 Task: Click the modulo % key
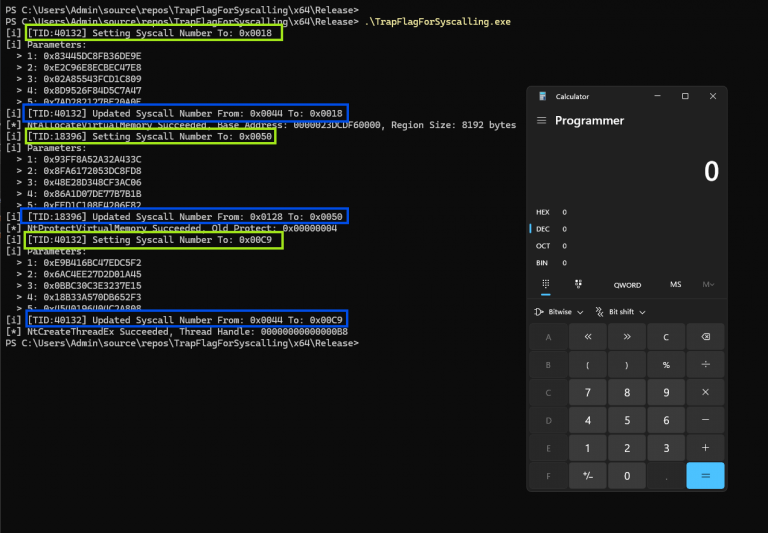[x=666, y=364]
